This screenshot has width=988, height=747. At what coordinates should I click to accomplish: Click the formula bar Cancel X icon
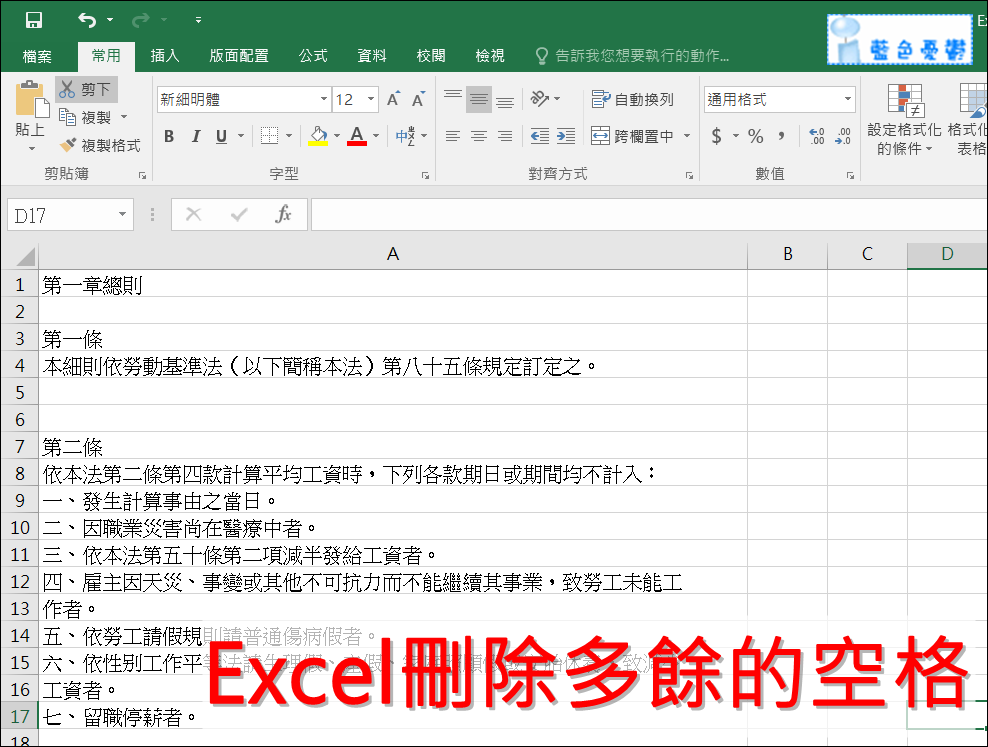[x=193, y=215]
